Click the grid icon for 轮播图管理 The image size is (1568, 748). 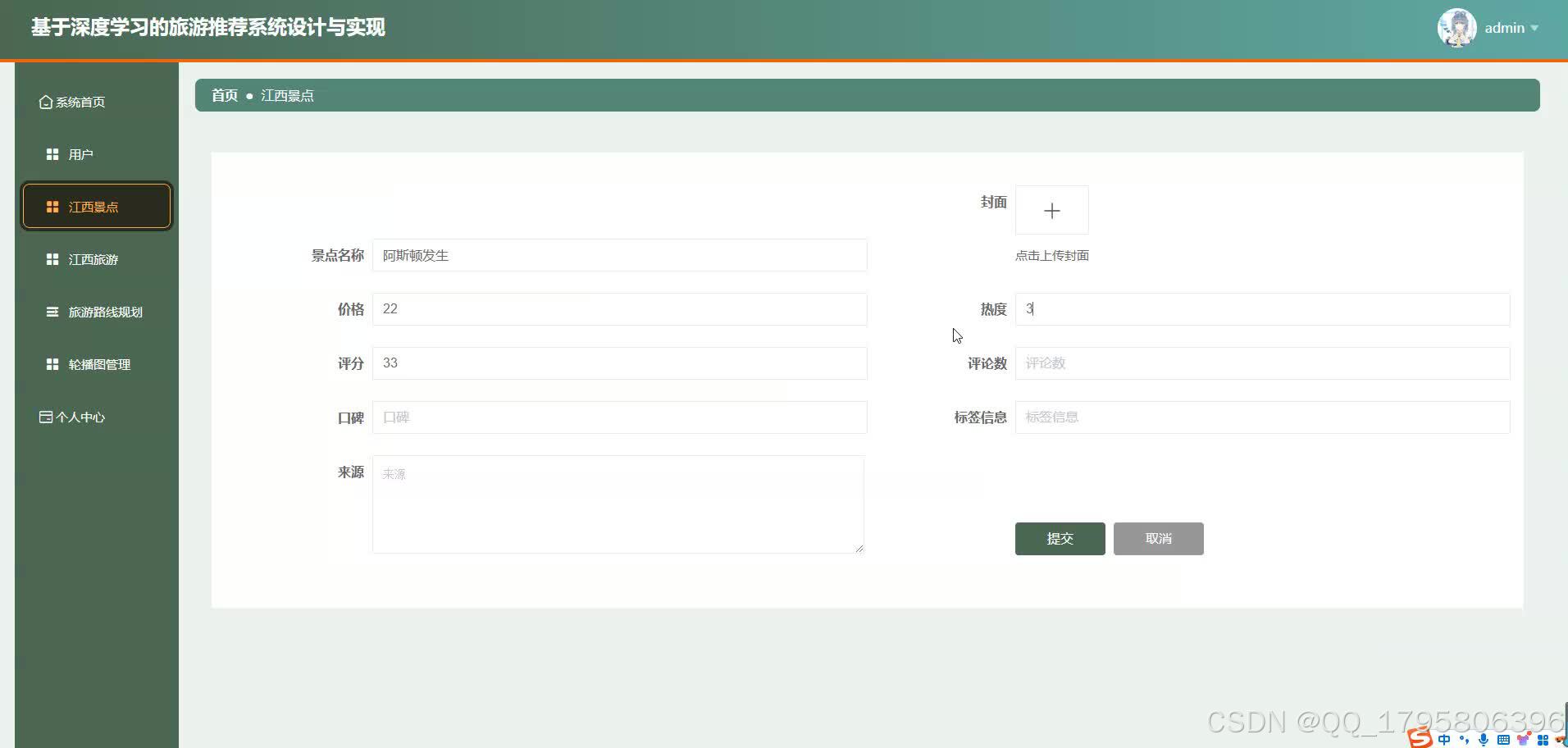tap(52, 364)
